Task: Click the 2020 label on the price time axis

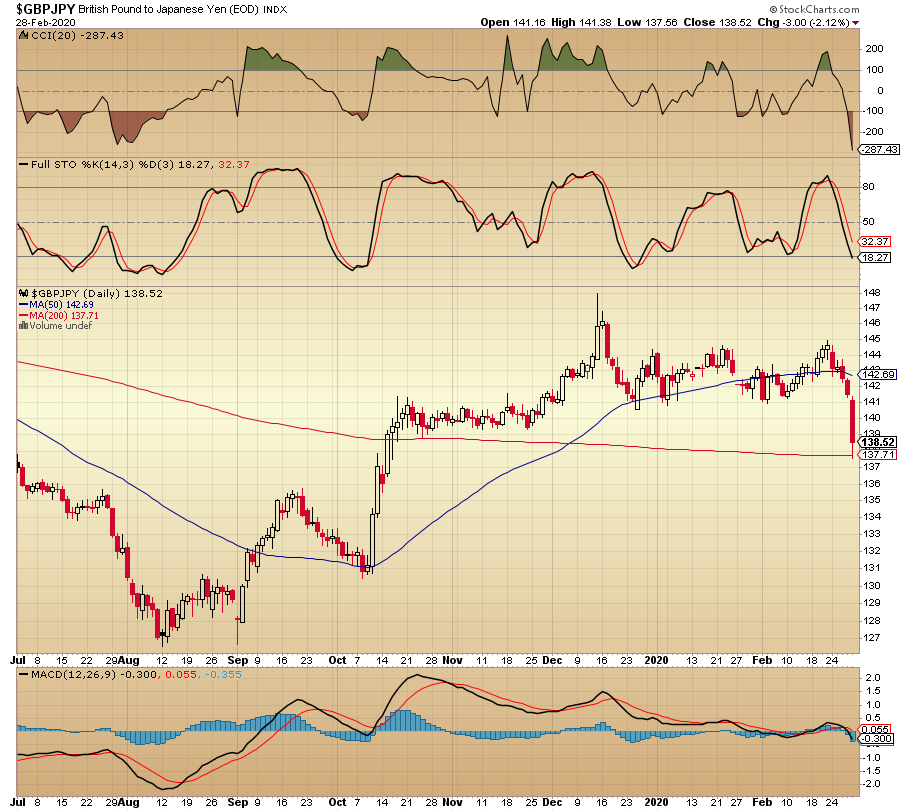Action: click(x=656, y=660)
